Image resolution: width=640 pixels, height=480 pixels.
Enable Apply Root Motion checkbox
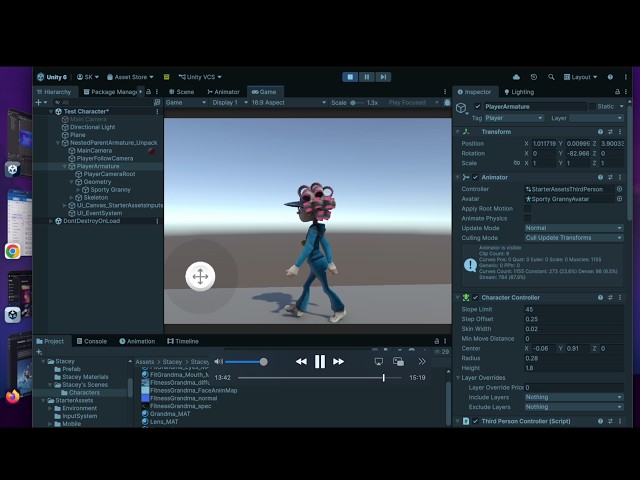click(527, 209)
